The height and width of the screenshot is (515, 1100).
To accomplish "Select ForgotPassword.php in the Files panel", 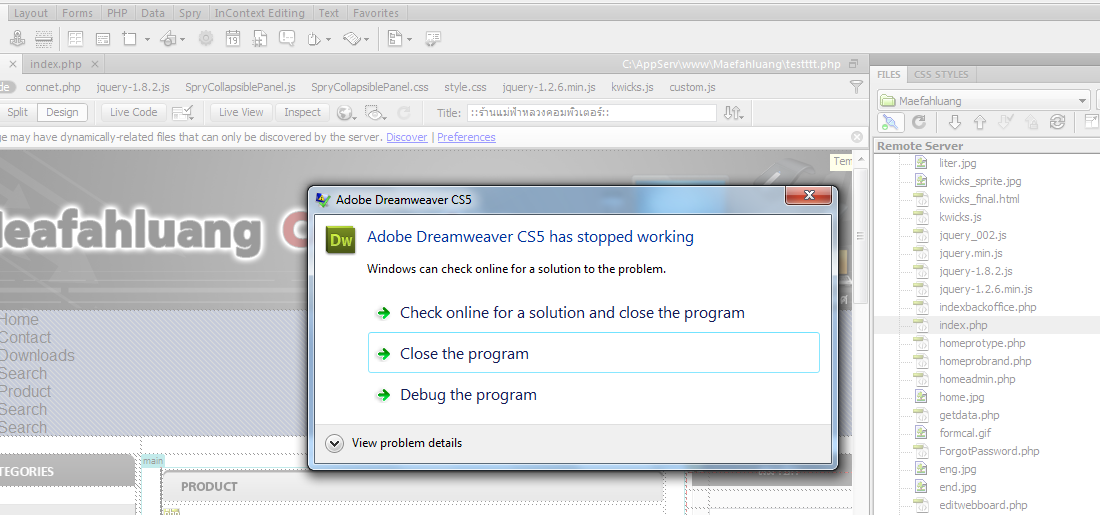I will [987, 451].
